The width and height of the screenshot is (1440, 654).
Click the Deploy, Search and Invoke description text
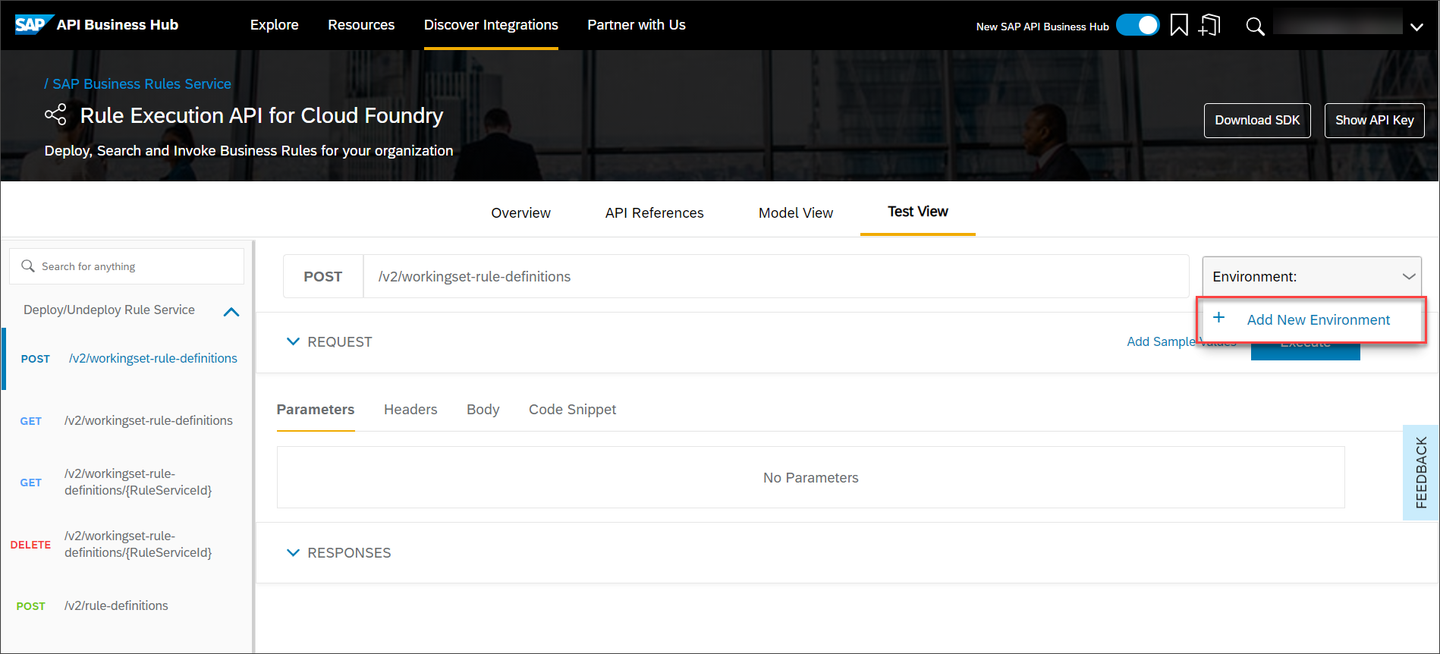point(249,151)
